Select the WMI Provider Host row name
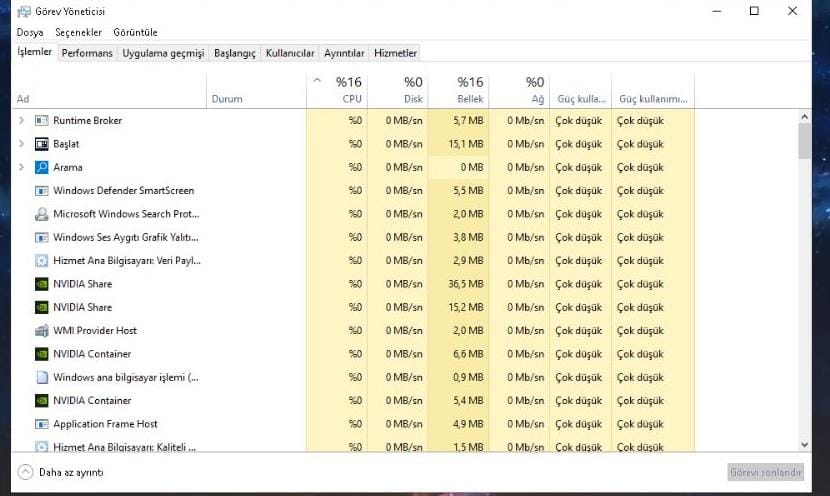830x496 pixels. (95, 330)
